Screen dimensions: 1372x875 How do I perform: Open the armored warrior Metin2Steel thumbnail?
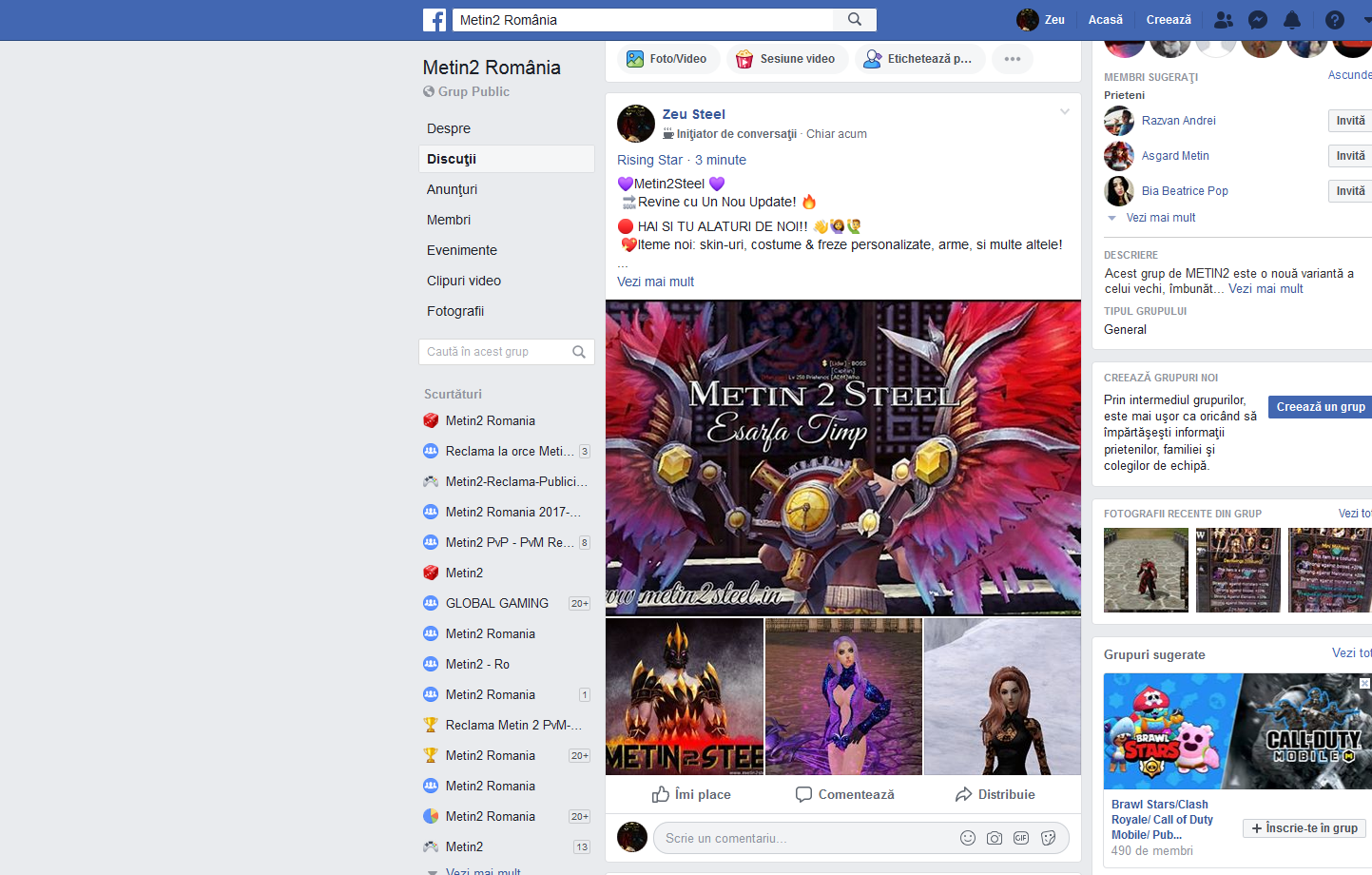click(x=685, y=696)
